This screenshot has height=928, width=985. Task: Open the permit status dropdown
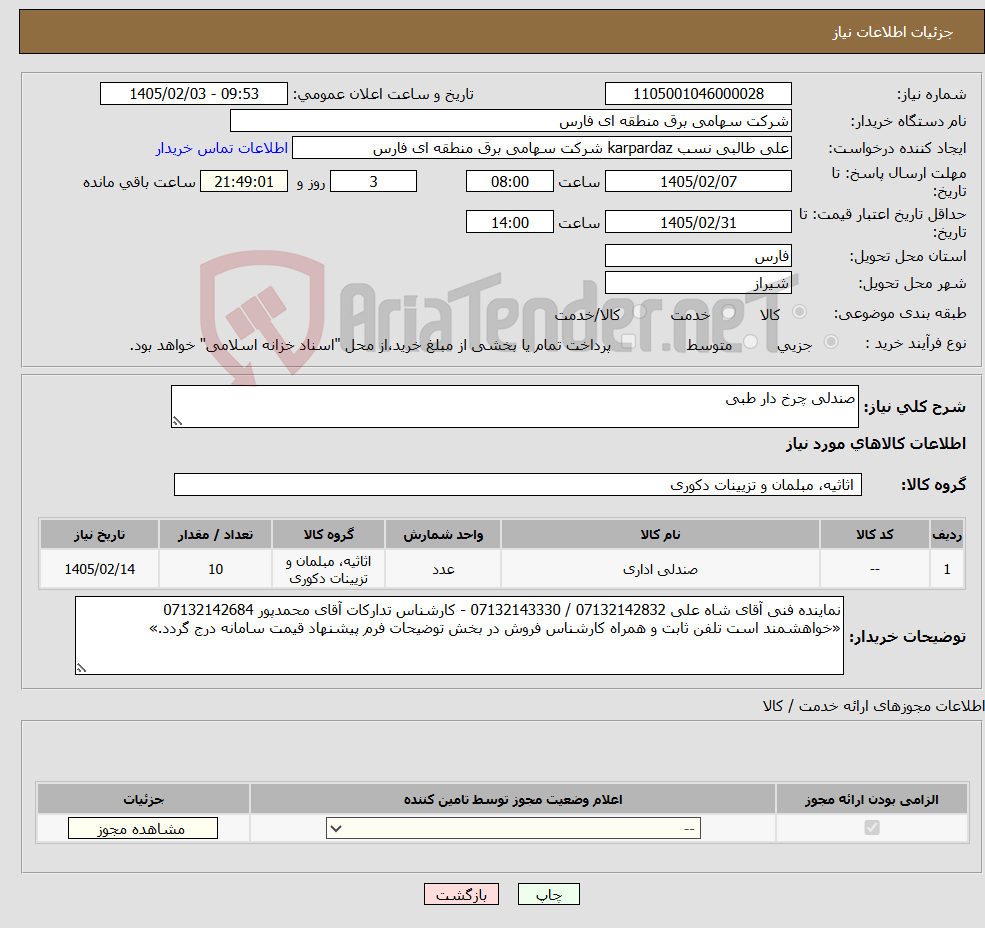[x=513, y=828]
